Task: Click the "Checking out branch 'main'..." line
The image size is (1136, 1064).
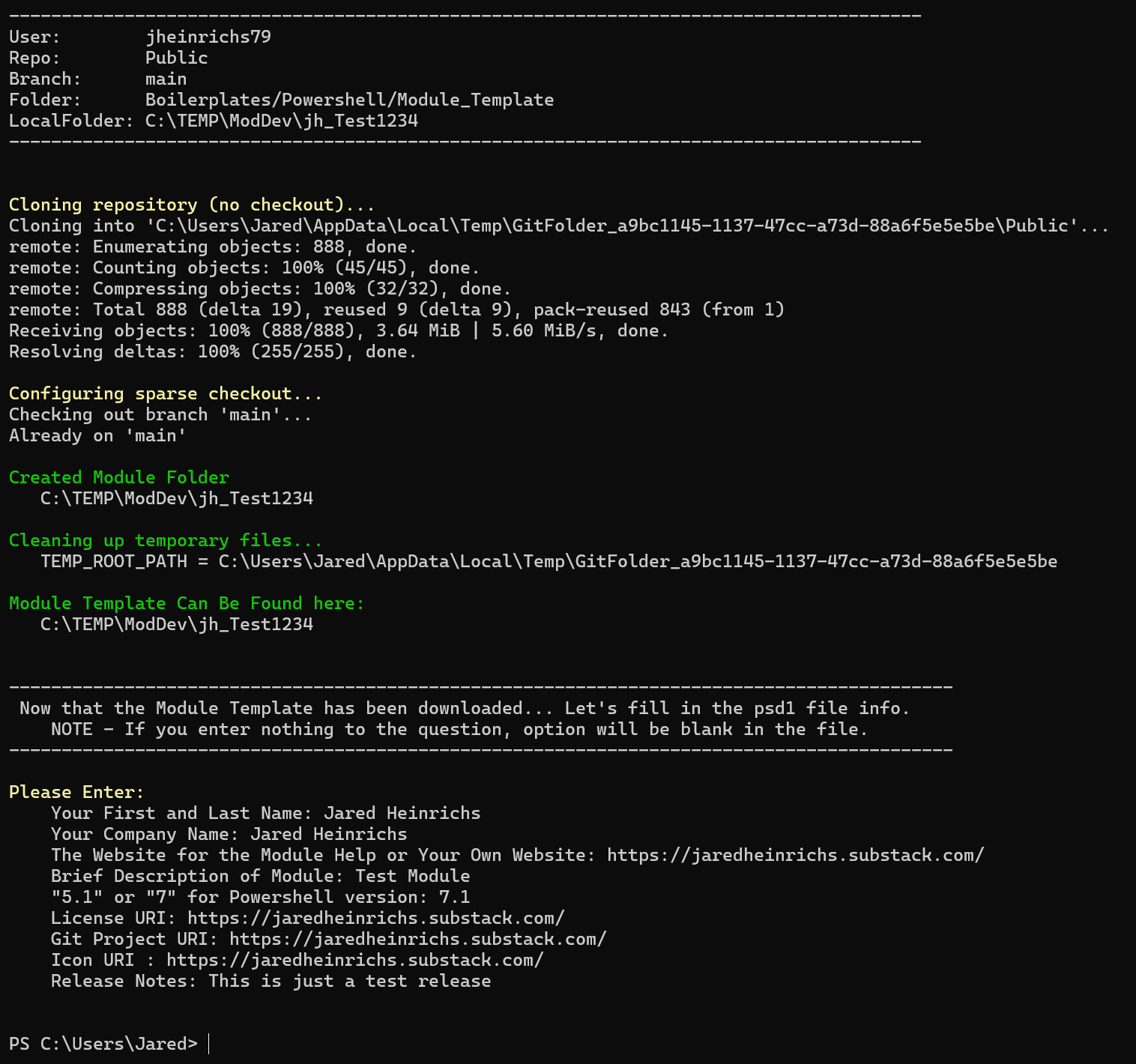Action: [x=160, y=414]
